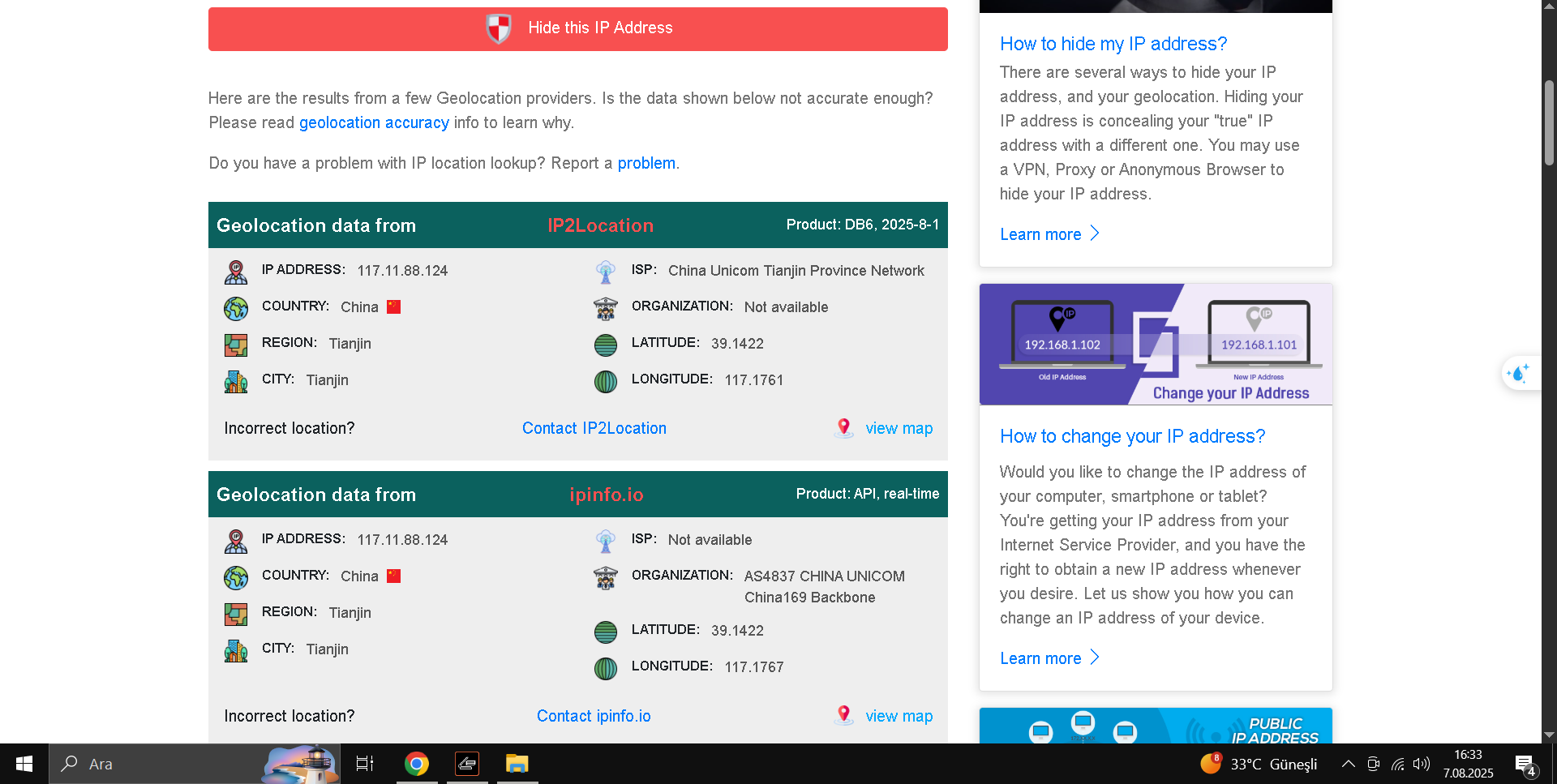
Task: Click the map pin icon beside ipinfo.io view map
Action: pyautogui.click(x=844, y=715)
